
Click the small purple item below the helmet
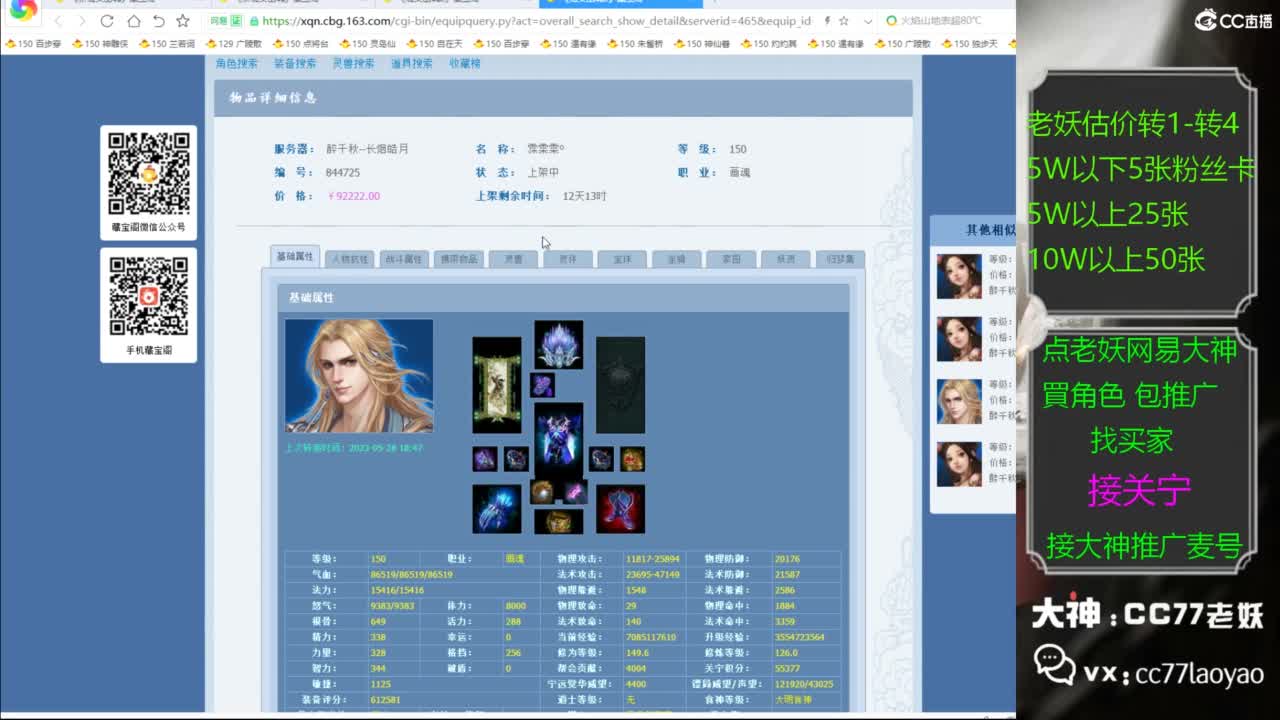(x=542, y=385)
